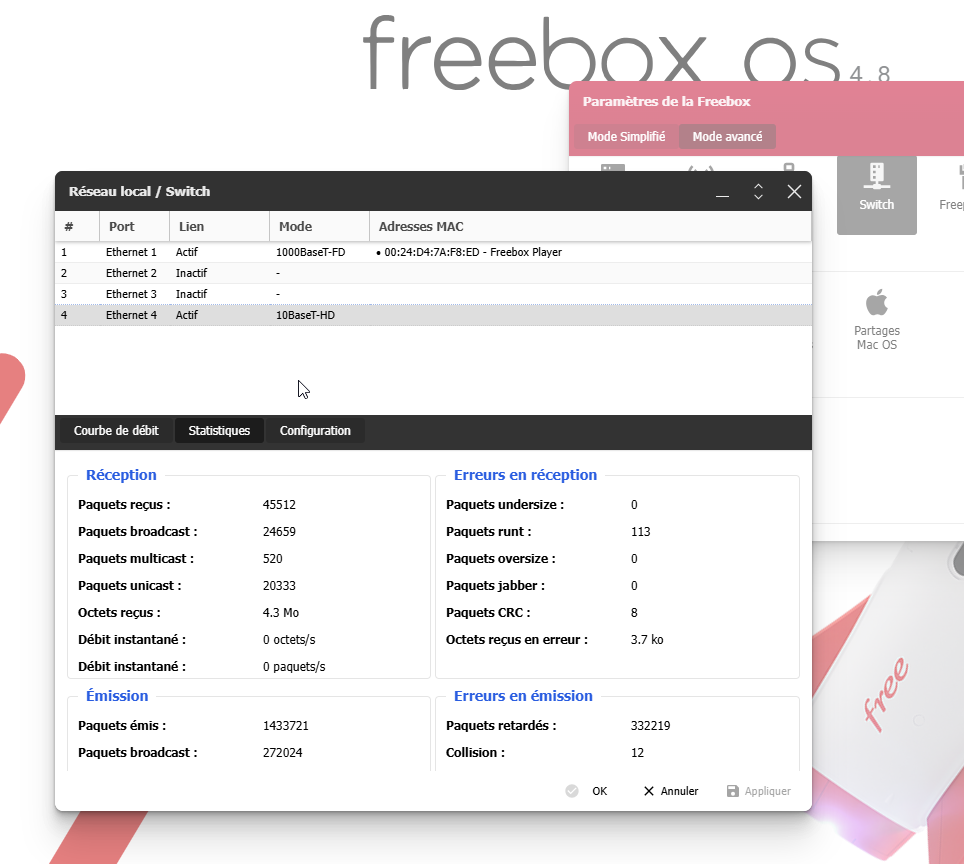This screenshot has height=864, width=964.
Task: Click the Adresses MAC column header
Action: [x=422, y=227]
